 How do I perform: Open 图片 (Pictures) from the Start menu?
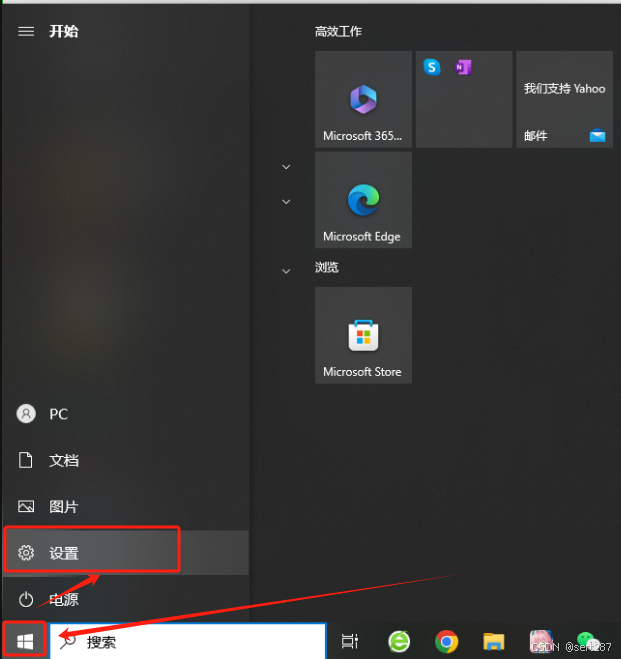click(x=126, y=506)
